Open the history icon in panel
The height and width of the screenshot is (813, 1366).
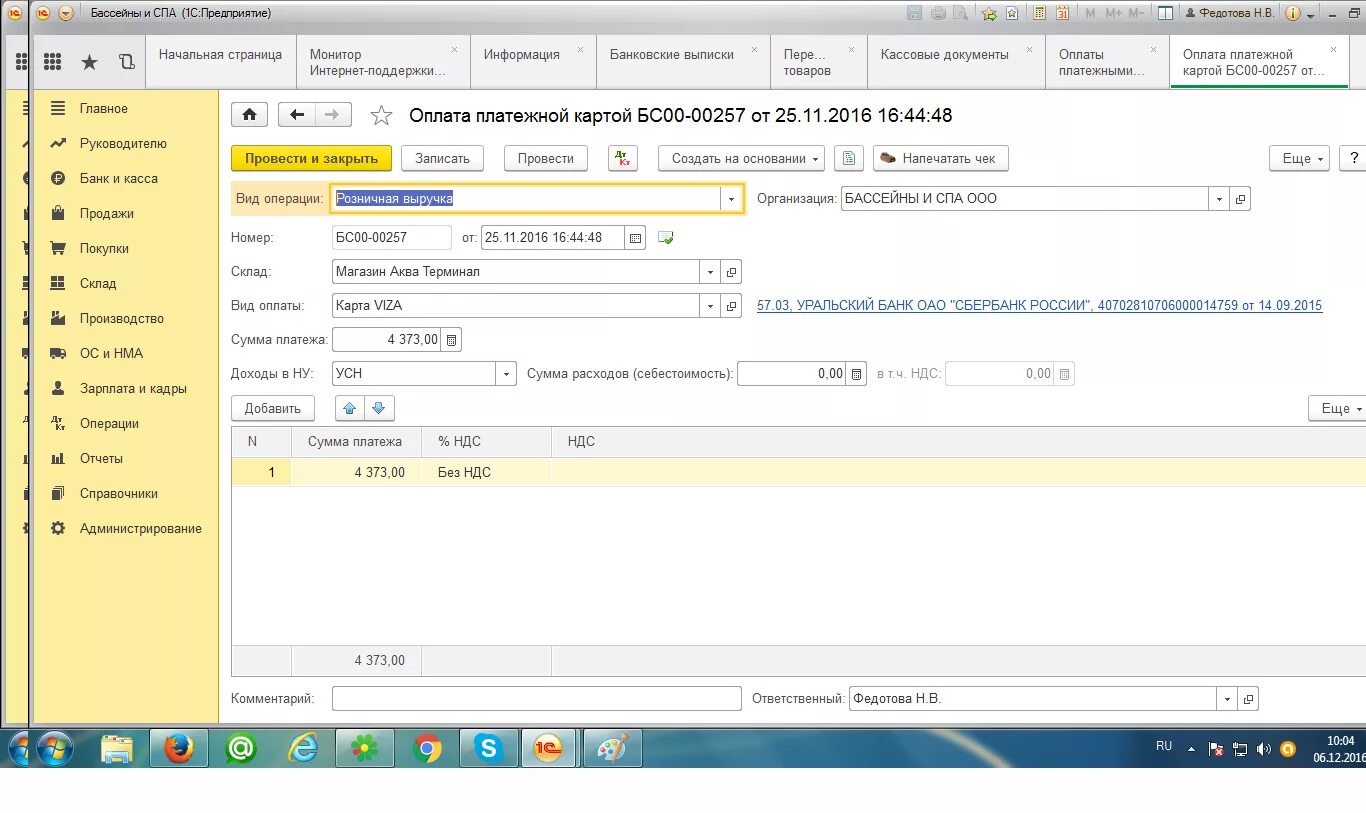126,62
